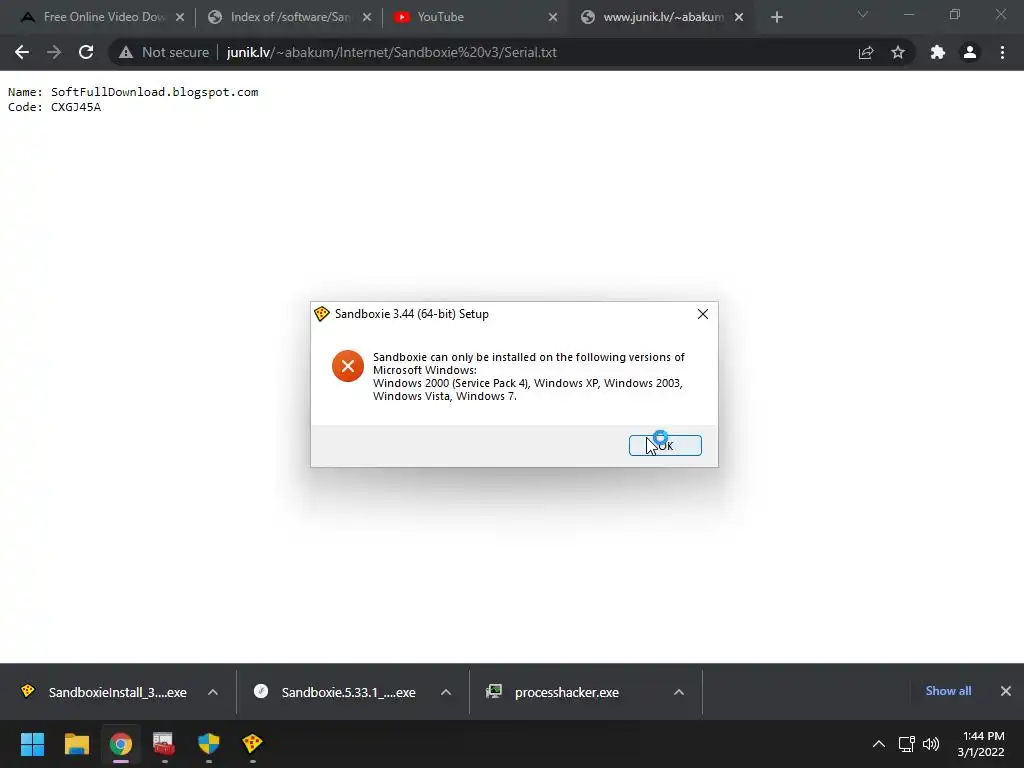Close the Index of /software tab

367,17
